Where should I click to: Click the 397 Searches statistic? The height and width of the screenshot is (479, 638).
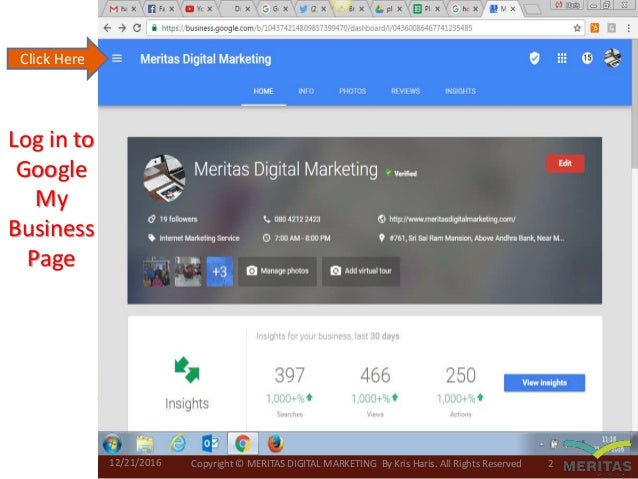290,391
